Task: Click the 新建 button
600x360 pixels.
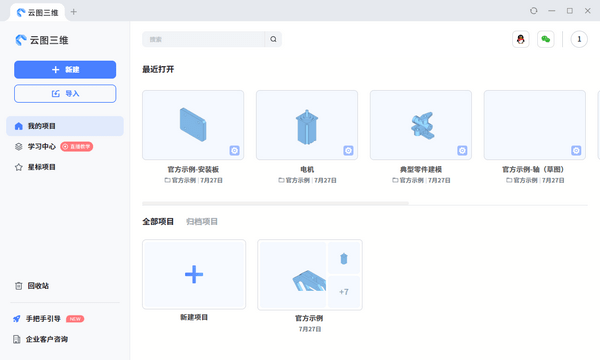Action: coord(65,70)
